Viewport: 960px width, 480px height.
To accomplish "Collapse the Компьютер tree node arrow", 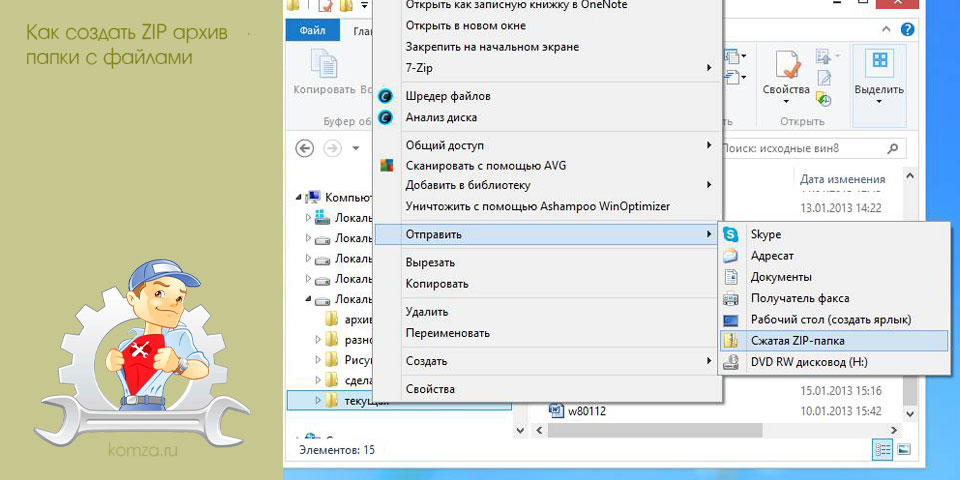I will pyautogui.click(x=299, y=197).
